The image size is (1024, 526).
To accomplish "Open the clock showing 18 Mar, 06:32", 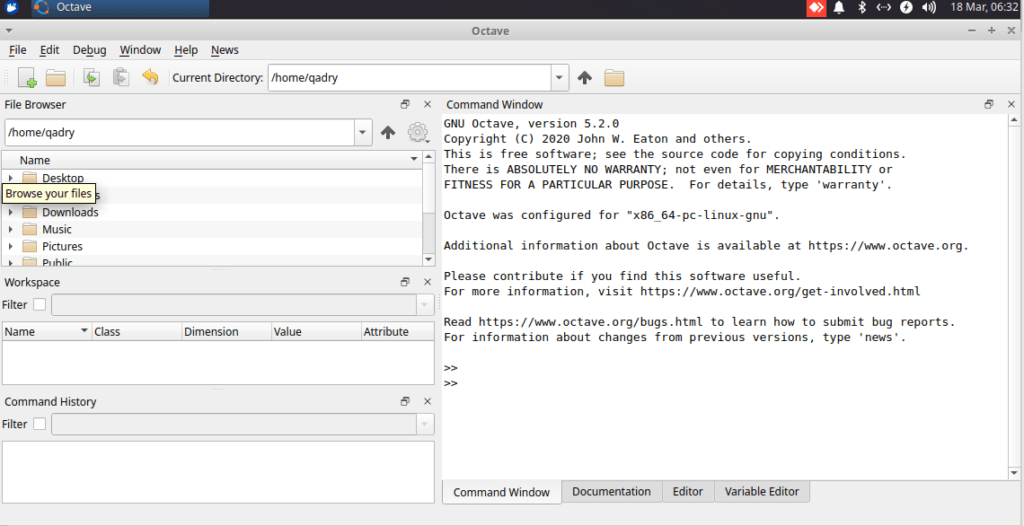I will click(982, 8).
